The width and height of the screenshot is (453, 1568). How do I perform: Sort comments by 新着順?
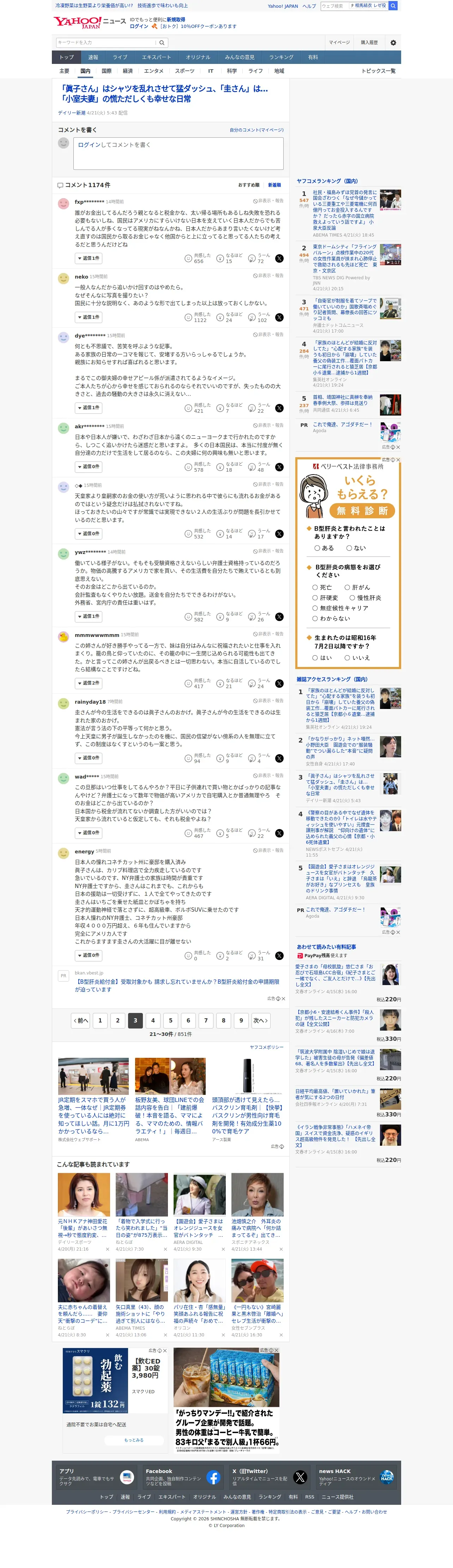274,186
